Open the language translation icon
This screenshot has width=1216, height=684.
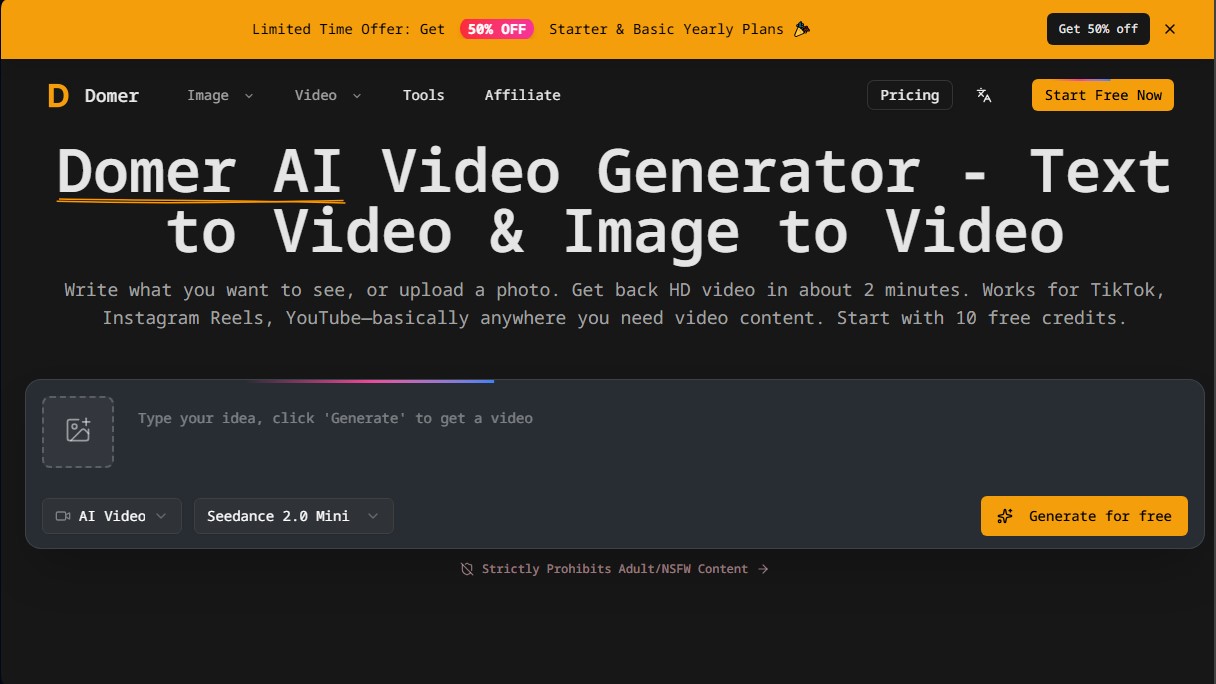(984, 95)
